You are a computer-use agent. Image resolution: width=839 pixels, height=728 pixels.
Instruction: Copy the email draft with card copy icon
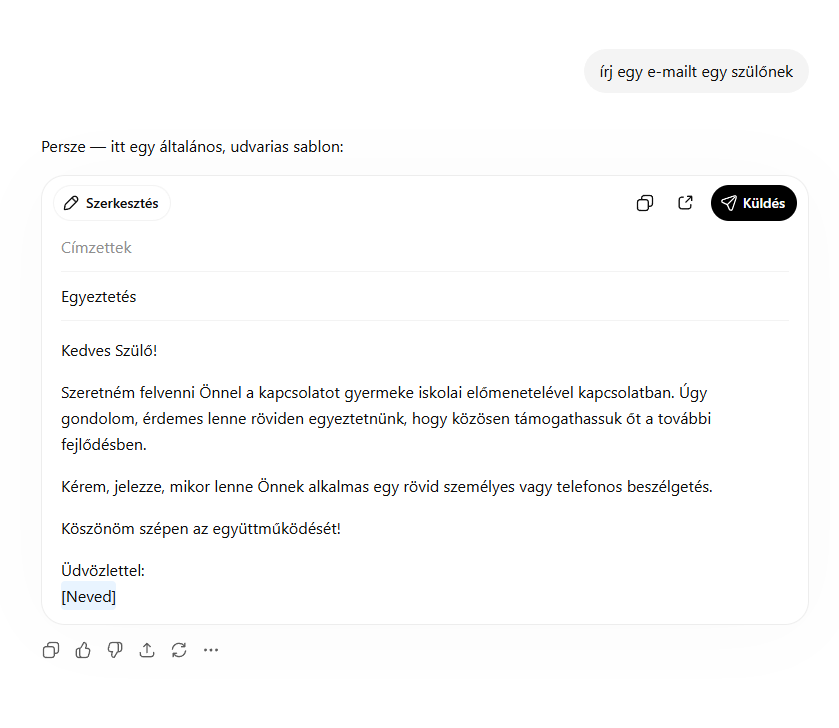coord(645,203)
